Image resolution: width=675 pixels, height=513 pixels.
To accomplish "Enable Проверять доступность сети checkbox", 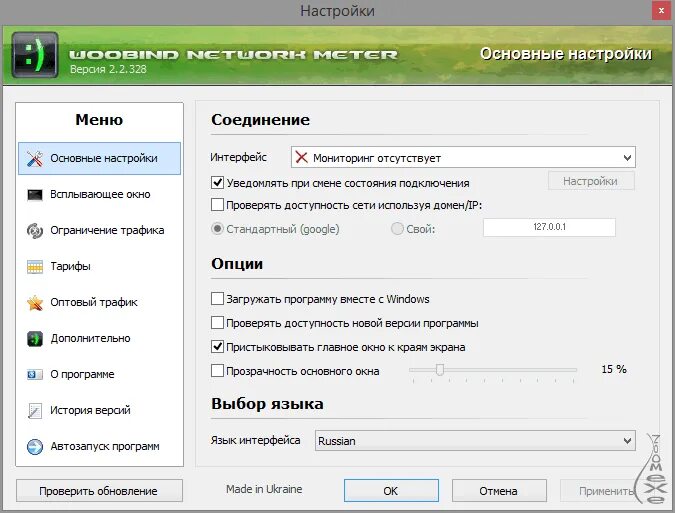I will tap(217, 205).
